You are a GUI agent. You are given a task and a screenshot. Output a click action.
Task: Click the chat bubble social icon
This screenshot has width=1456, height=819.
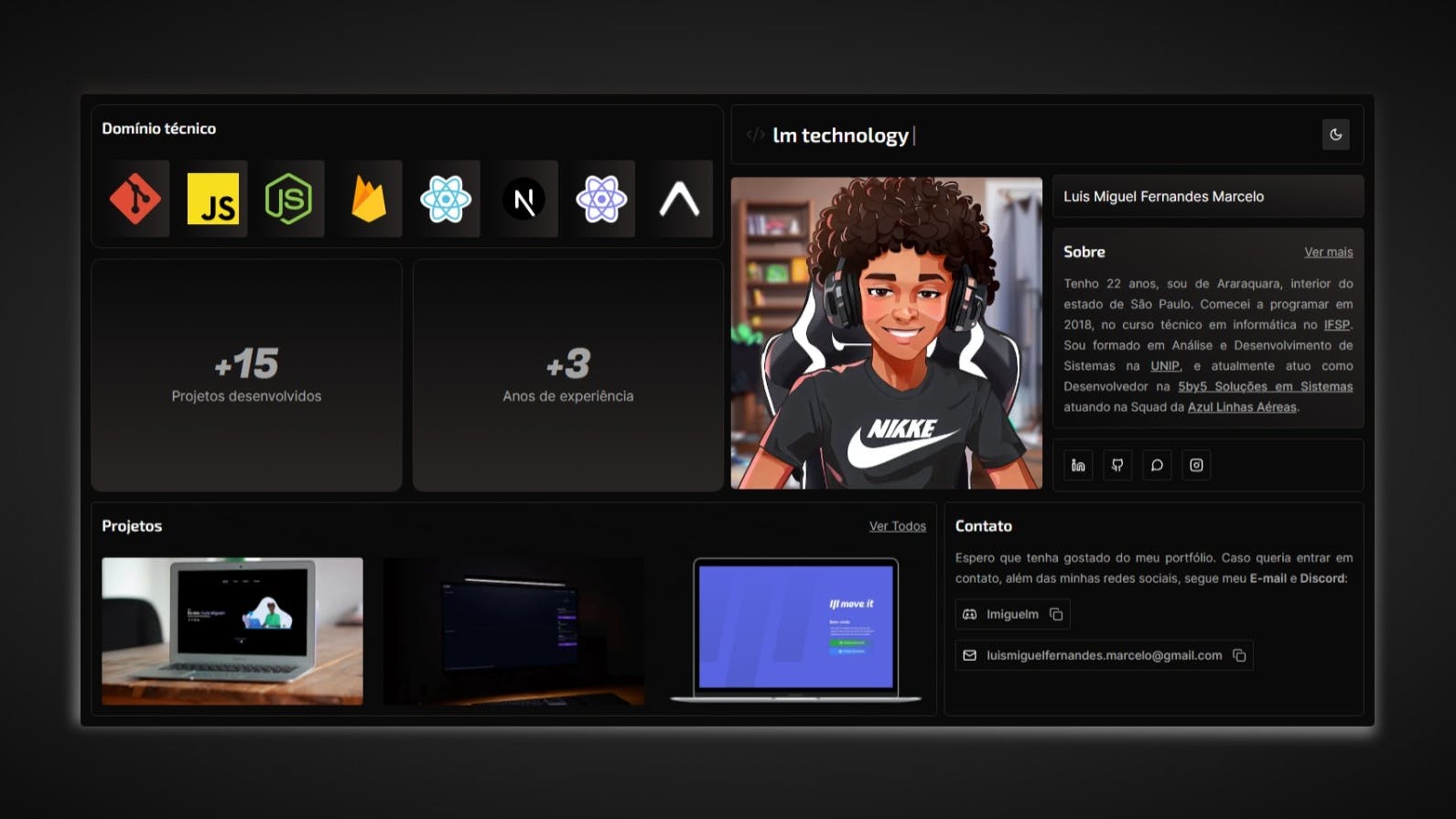click(1157, 466)
